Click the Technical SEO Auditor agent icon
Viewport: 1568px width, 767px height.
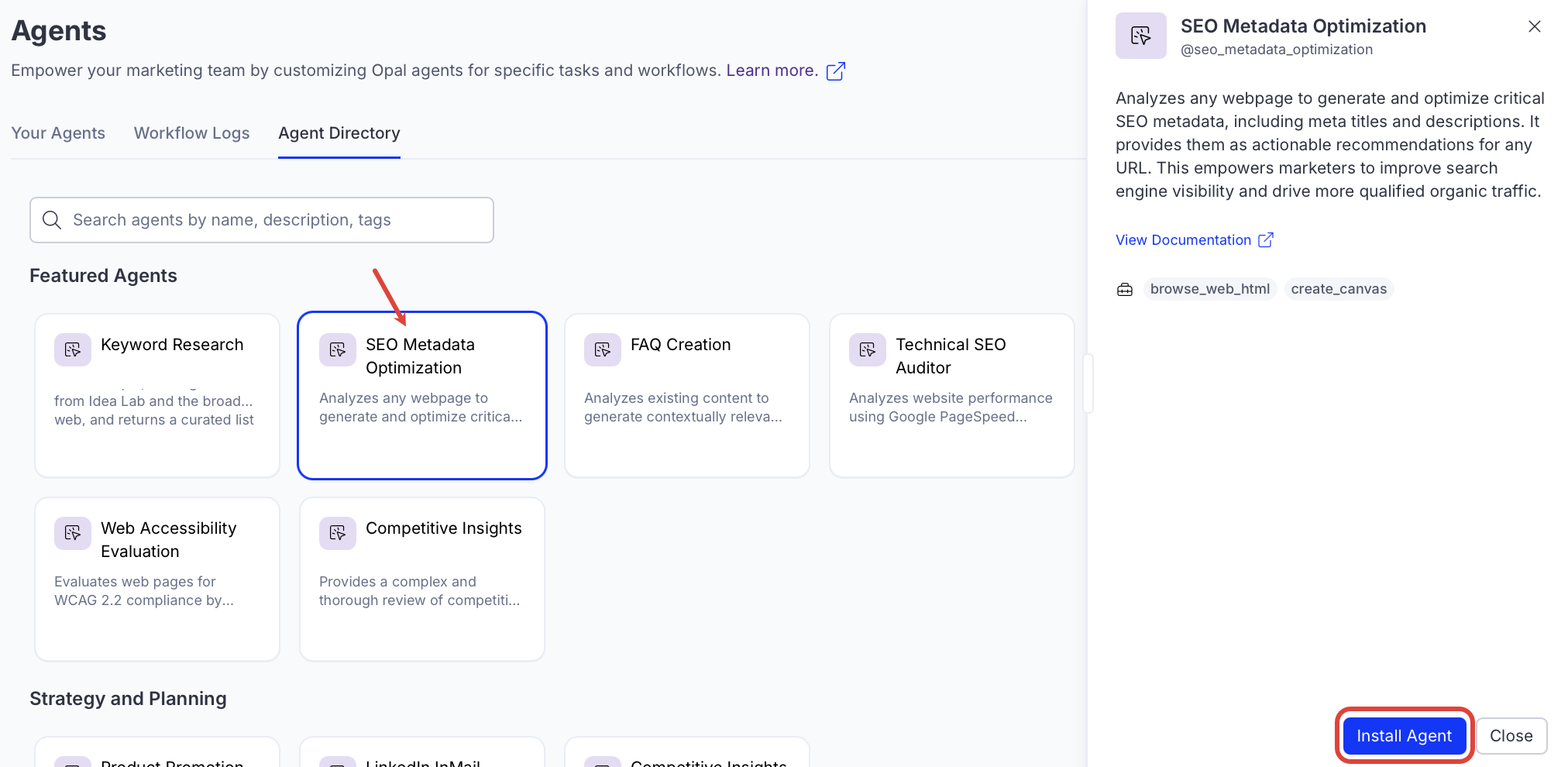[868, 350]
